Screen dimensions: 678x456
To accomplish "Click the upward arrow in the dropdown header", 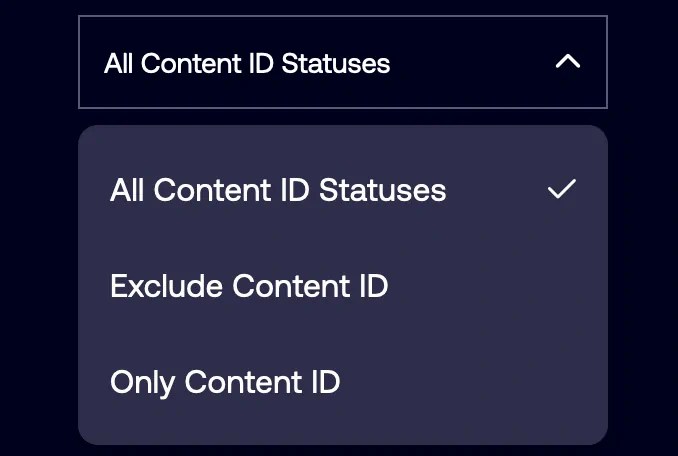I will click(567, 63).
